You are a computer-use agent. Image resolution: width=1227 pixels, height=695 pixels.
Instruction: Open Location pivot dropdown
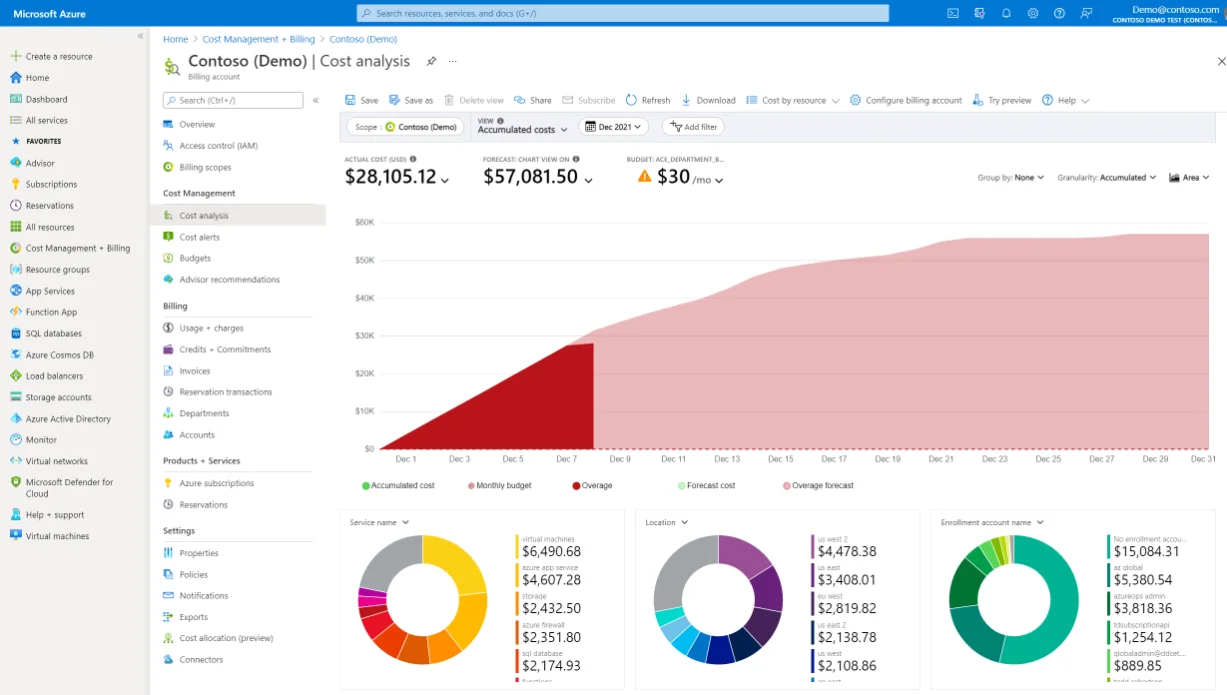[x=667, y=522]
